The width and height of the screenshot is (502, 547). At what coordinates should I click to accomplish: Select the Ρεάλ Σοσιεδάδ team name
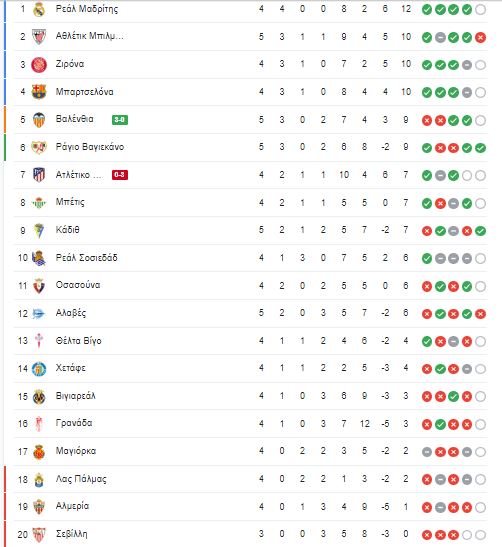87,258
